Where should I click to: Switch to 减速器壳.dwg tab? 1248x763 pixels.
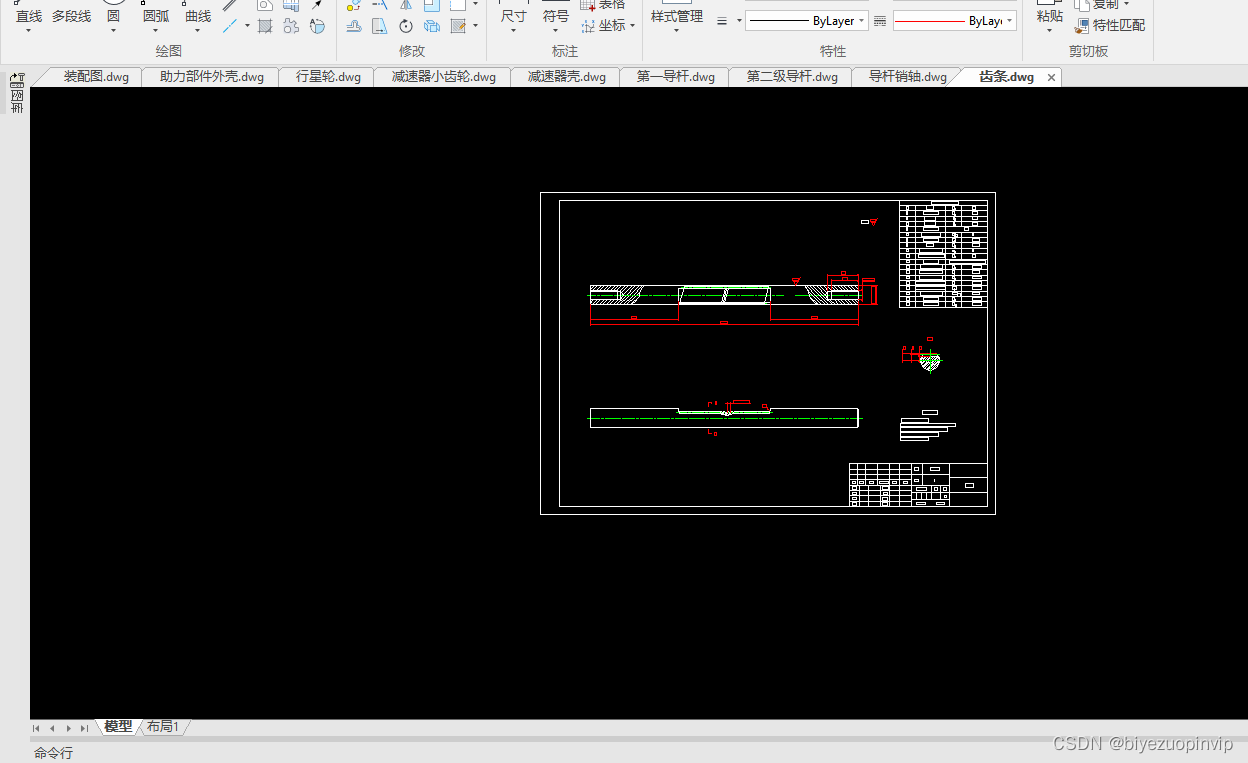click(x=567, y=77)
